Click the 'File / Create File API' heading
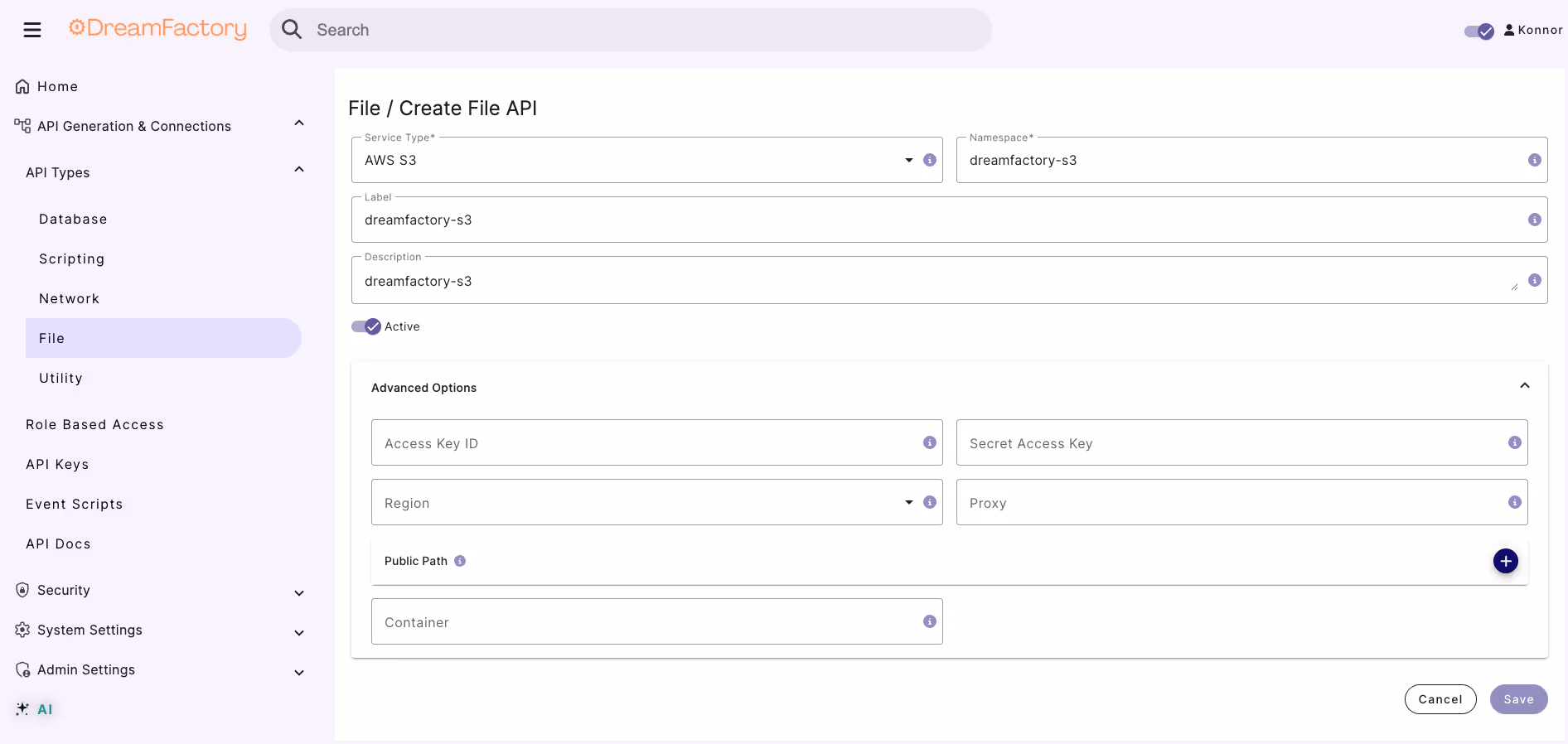Screen dimensions: 1568x744 click(x=443, y=109)
